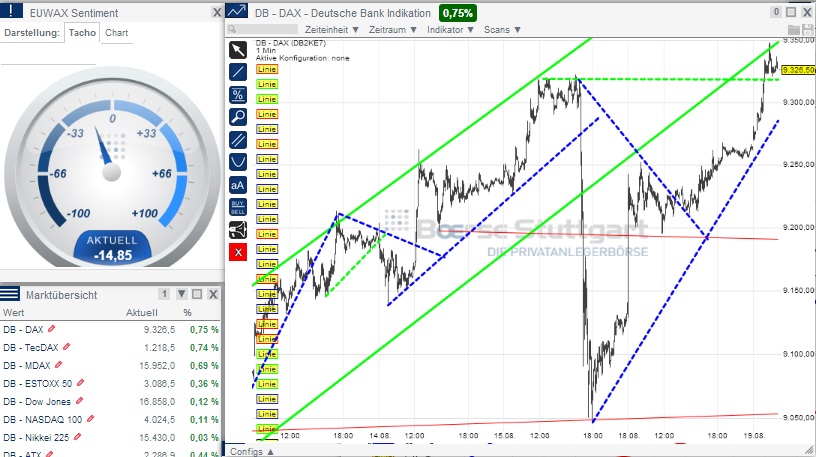Switch to the Tacho display tab

point(82,32)
